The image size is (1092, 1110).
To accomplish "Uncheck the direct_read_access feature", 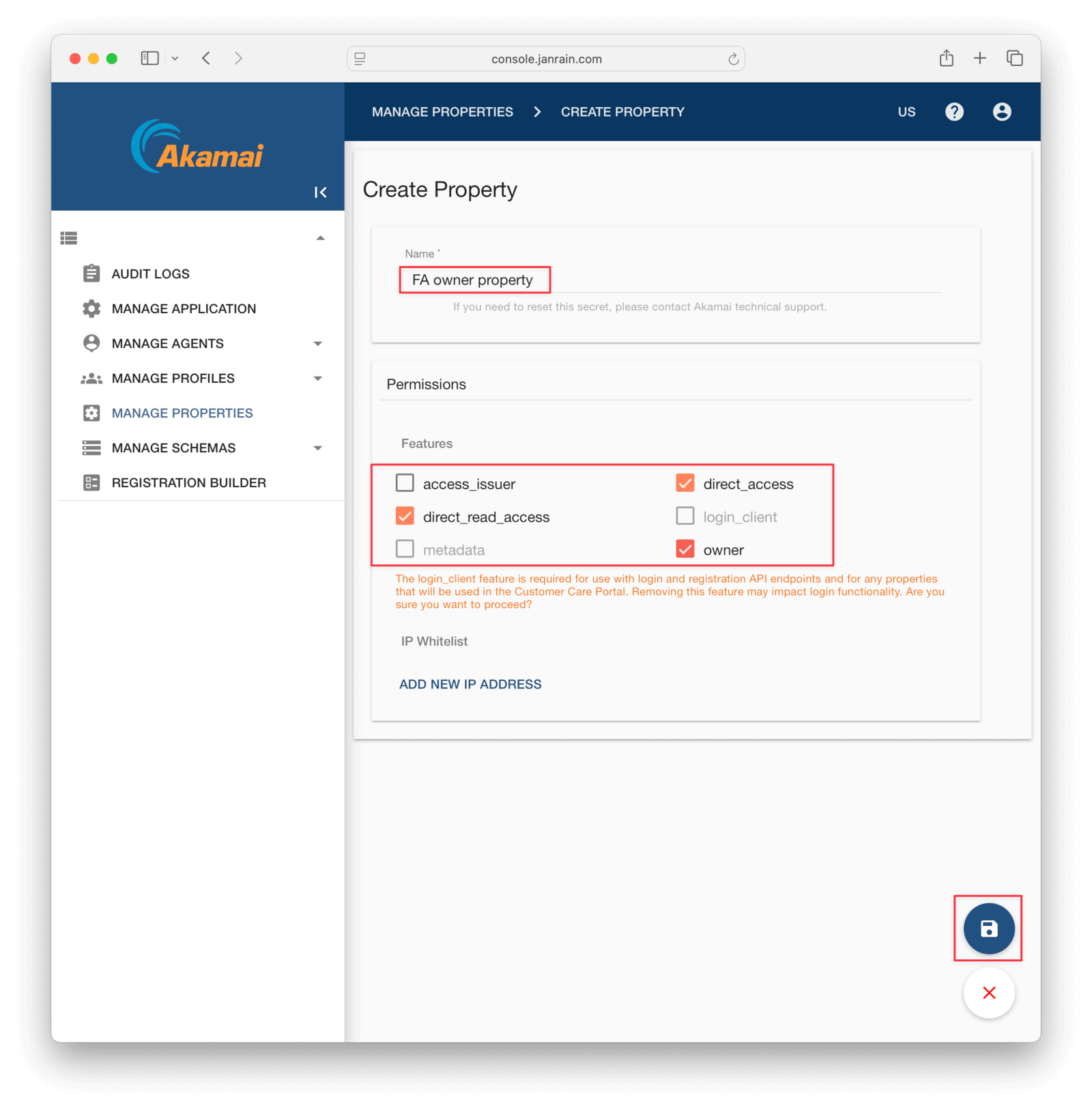I will tap(405, 516).
